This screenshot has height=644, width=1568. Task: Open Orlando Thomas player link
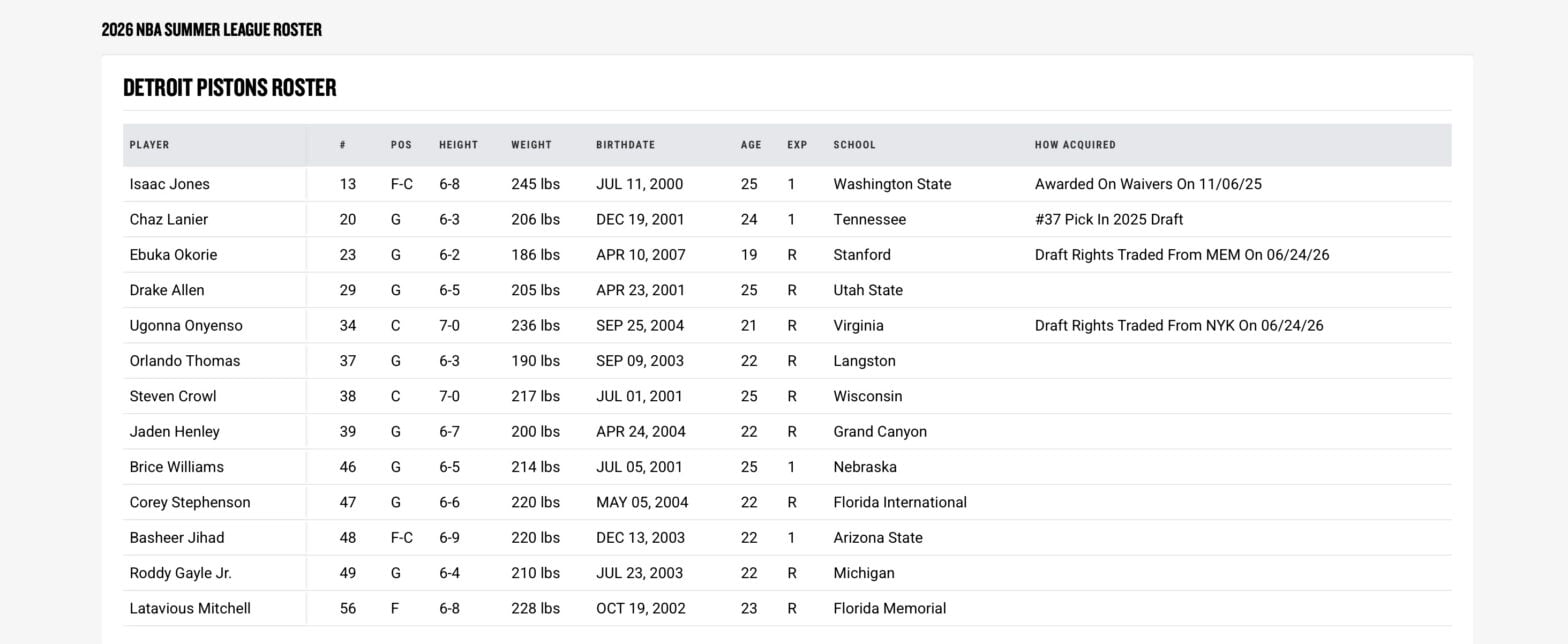pyautogui.click(x=184, y=361)
